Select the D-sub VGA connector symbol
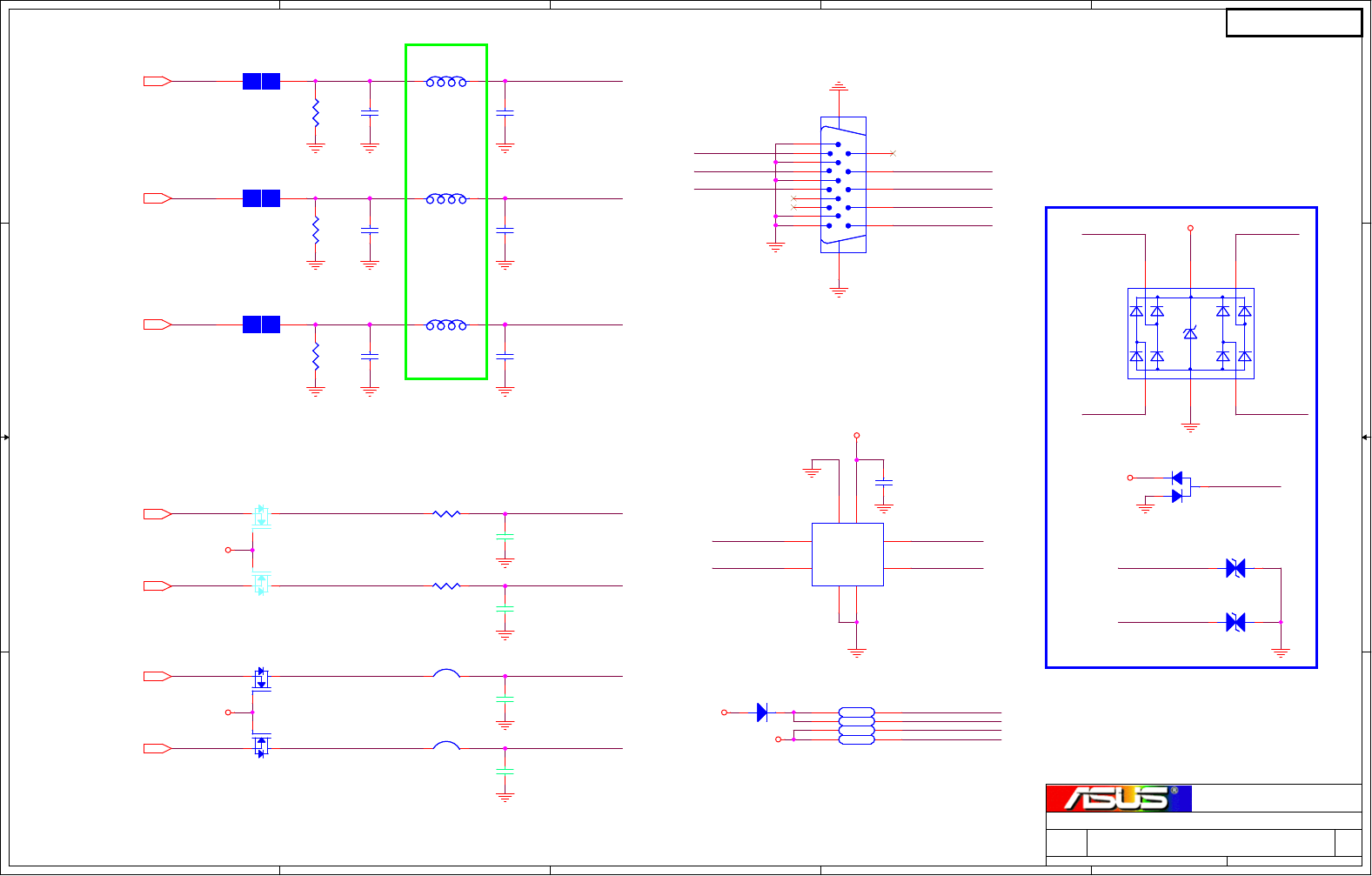Image resolution: width=1372 pixels, height=876 pixels. 843,184
